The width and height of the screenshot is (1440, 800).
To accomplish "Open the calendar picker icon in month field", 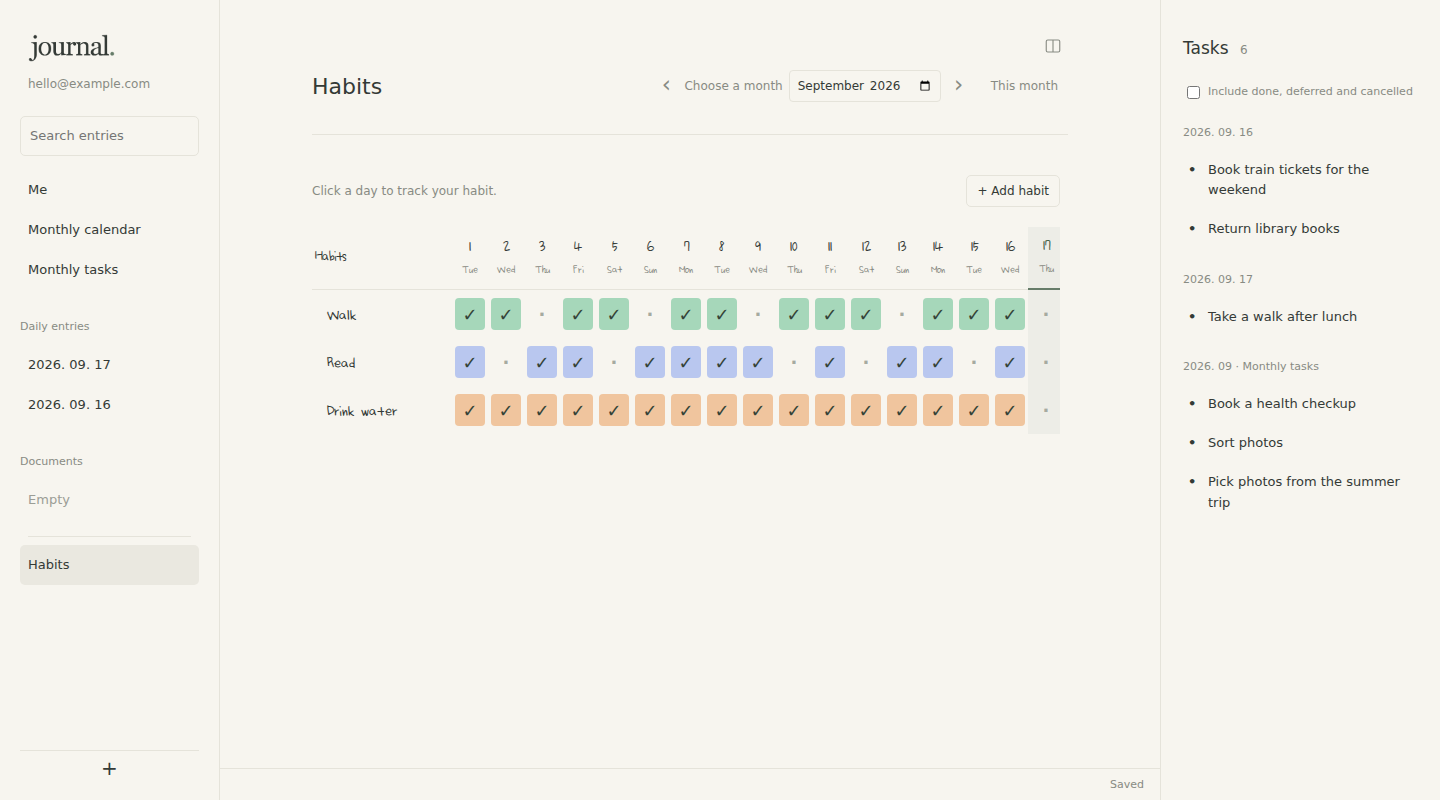I will tap(925, 86).
